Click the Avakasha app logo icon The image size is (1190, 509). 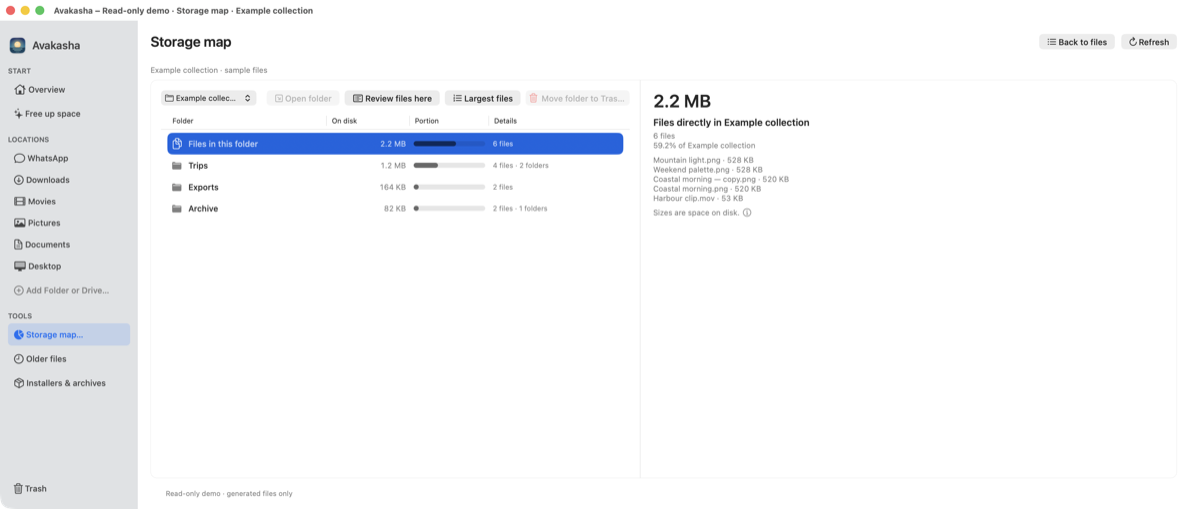click(17, 46)
